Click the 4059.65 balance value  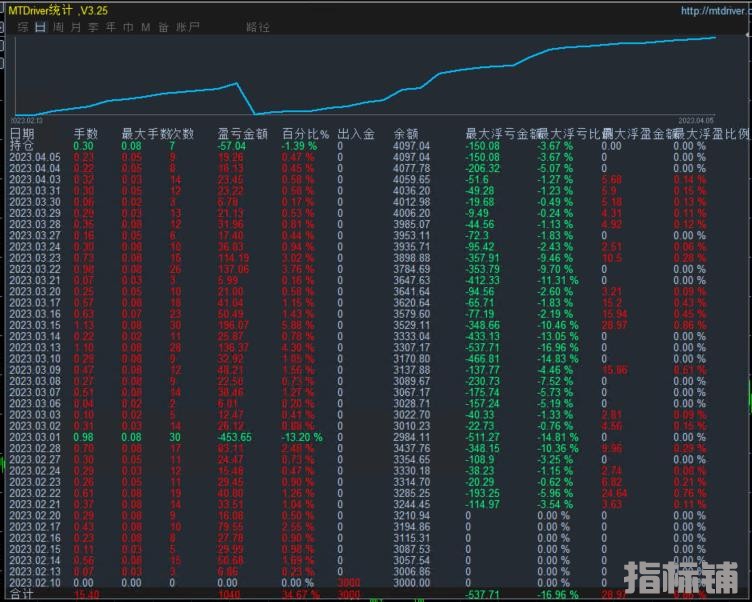[411, 179]
